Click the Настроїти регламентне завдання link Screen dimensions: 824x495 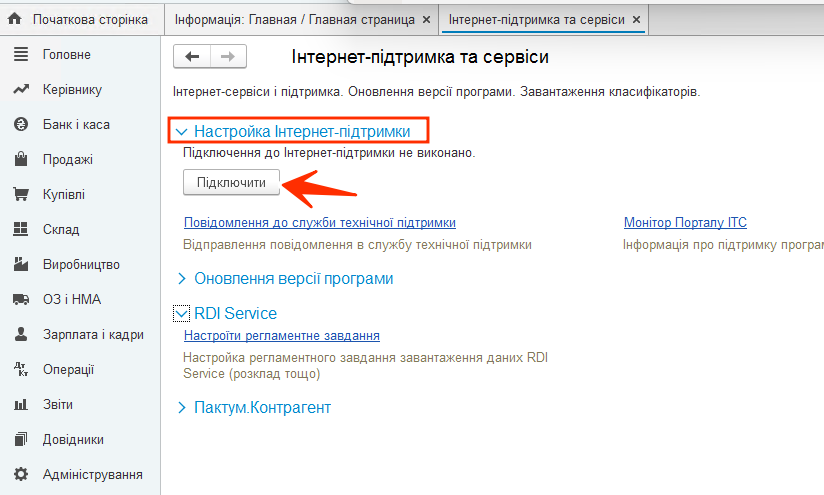[x=281, y=336]
